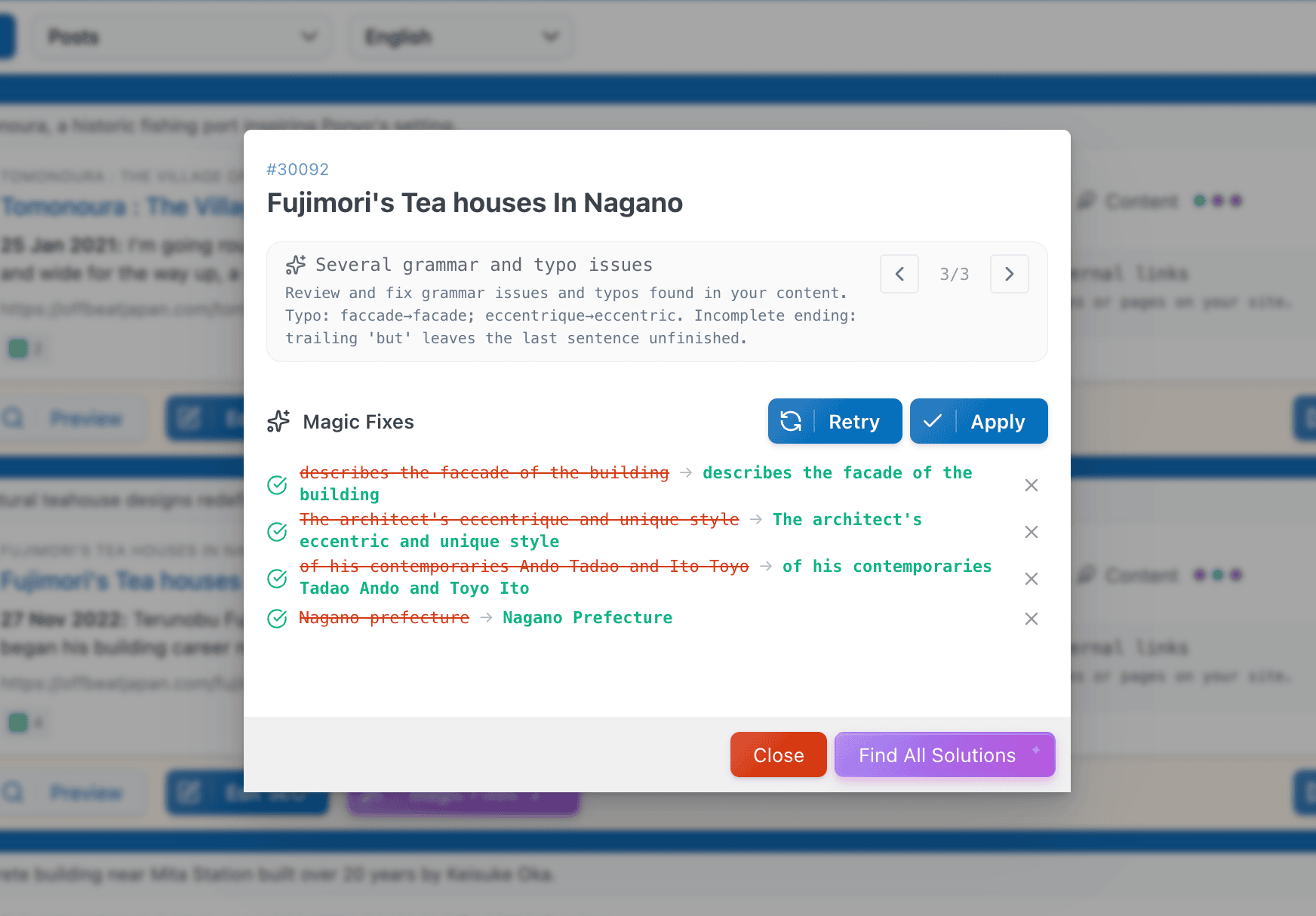The height and width of the screenshot is (916, 1316).
Task: Click green check beside the eccentric style suggestion
Action: click(277, 532)
